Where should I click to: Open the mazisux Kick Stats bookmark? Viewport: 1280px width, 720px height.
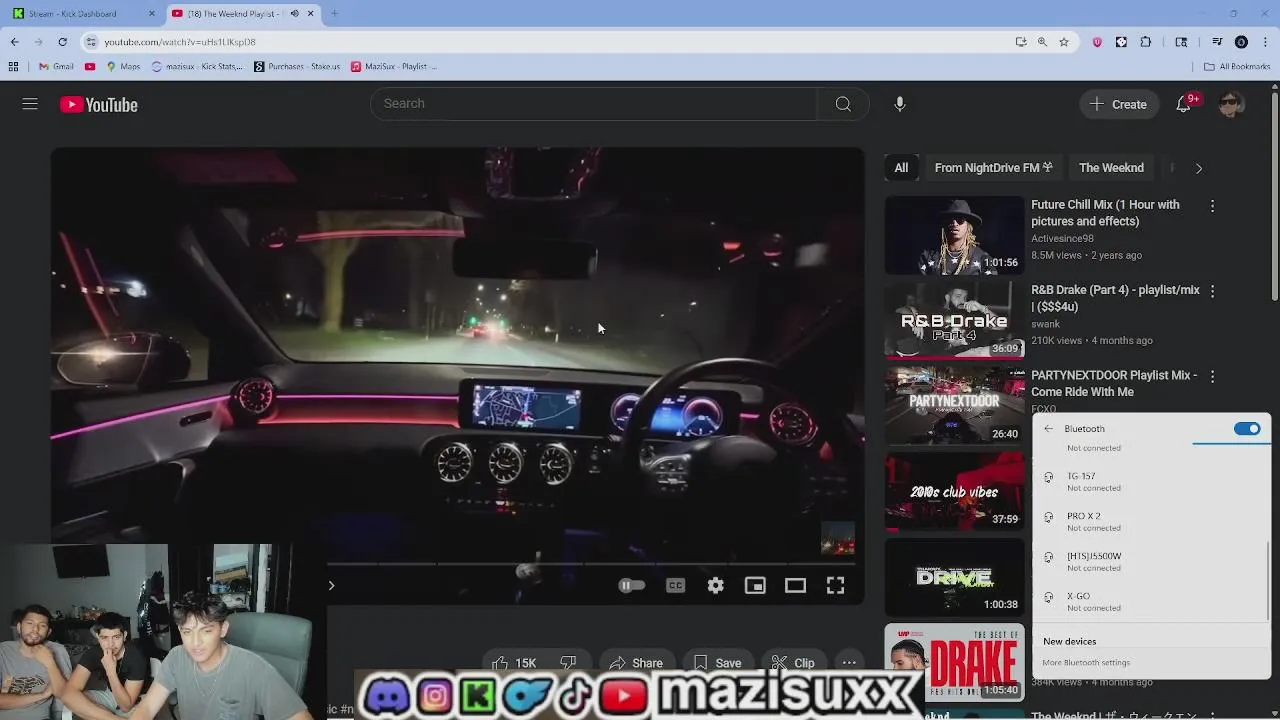[197, 67]
